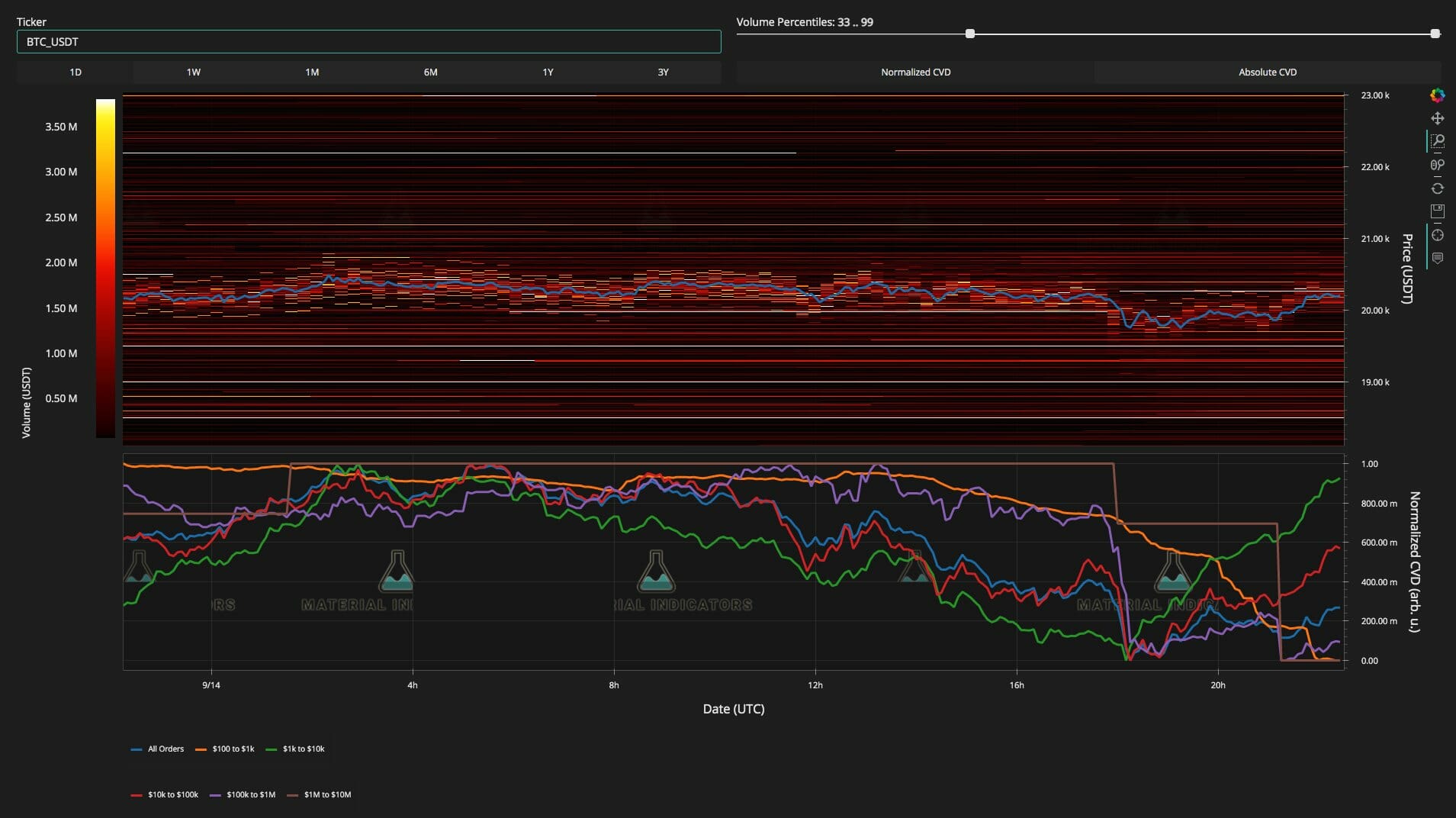This screenshot has height=818, width=1456.
Task: Open the Bokeh logo link
Action: pos(1437,95)
